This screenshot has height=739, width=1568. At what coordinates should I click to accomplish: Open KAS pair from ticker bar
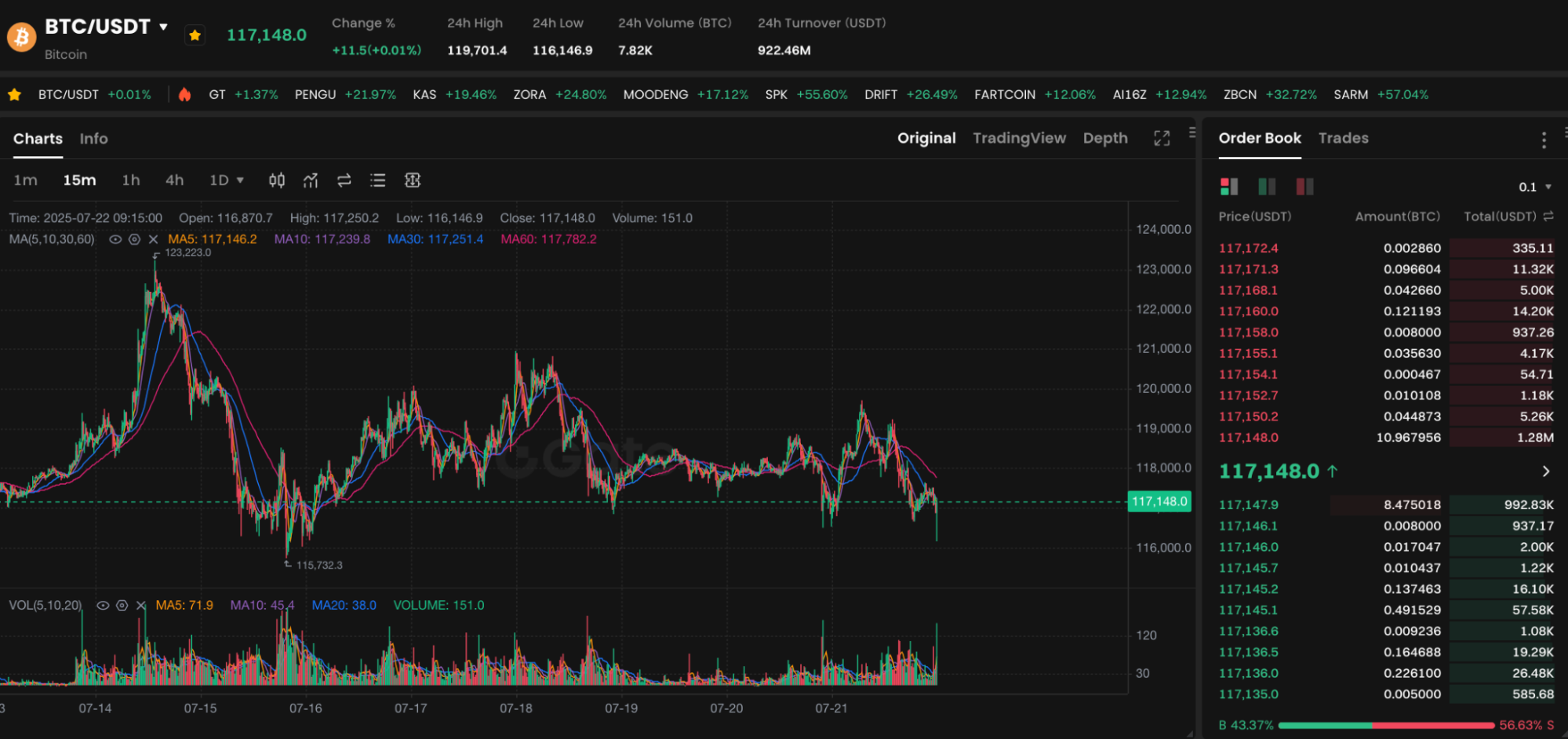pos(454,95)
